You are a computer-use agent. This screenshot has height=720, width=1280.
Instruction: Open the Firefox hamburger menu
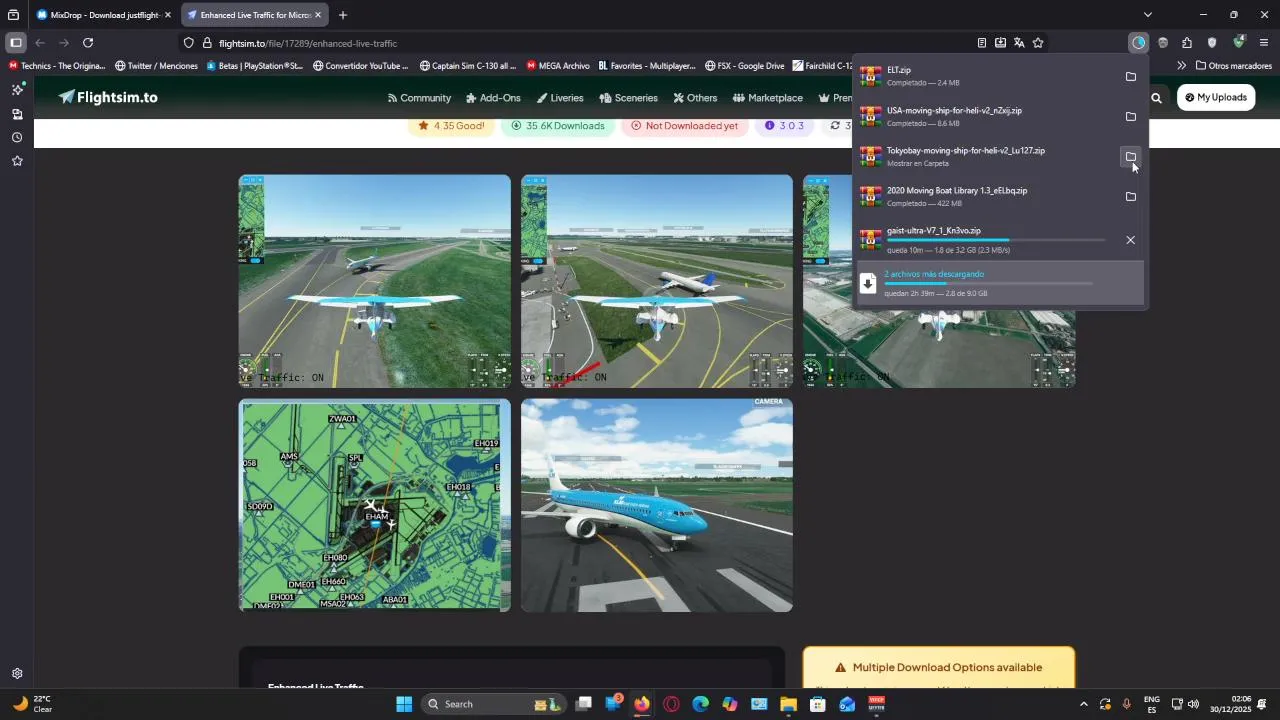tap(1264, 43)
